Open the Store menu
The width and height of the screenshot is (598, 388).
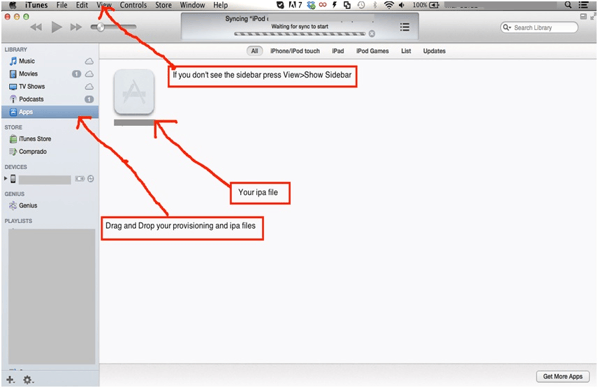point(163,5)
